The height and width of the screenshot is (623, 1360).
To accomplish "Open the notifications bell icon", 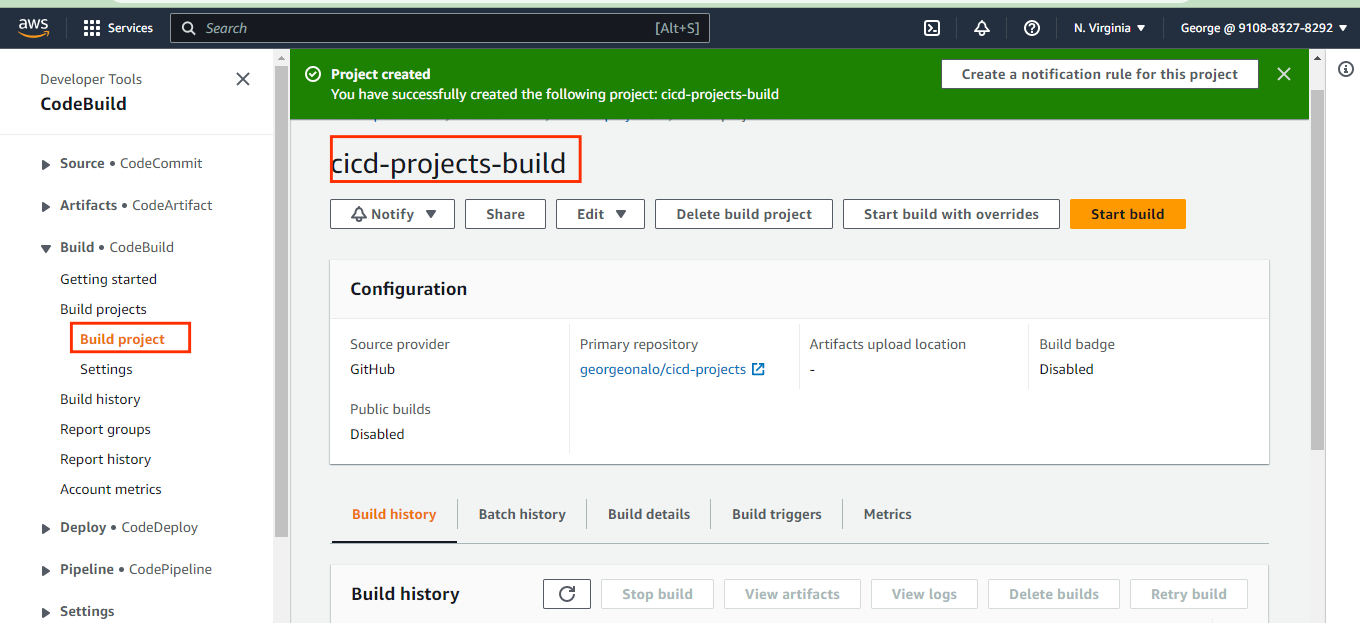I will (981, 27).
